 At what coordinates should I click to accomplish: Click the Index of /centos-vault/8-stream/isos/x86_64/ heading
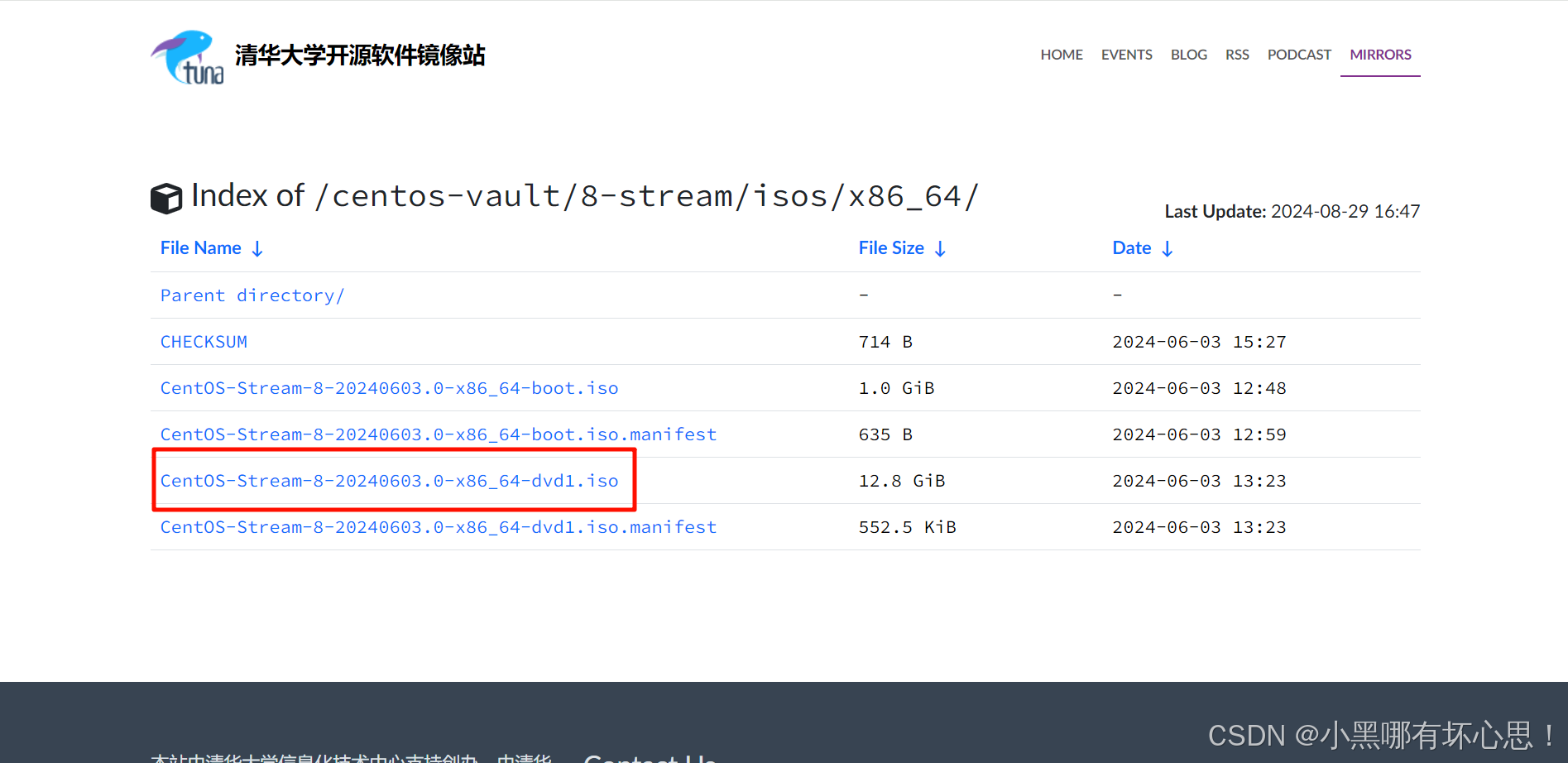585,197
